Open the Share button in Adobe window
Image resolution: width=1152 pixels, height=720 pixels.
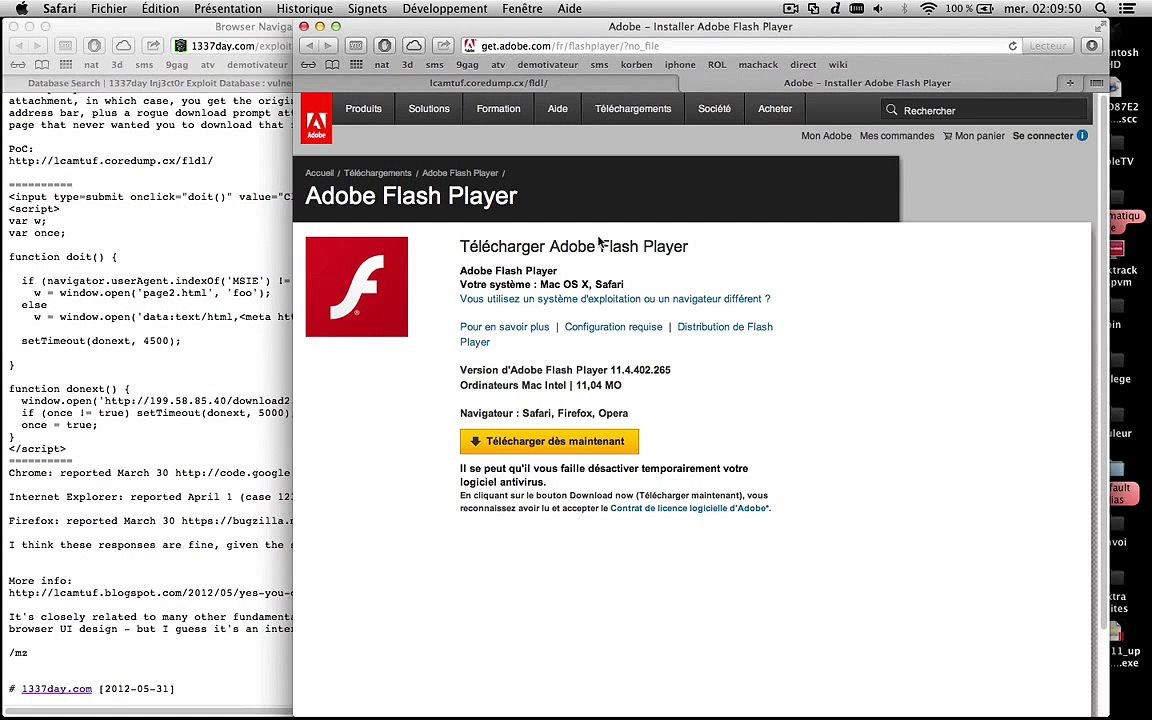coord(443,46)
